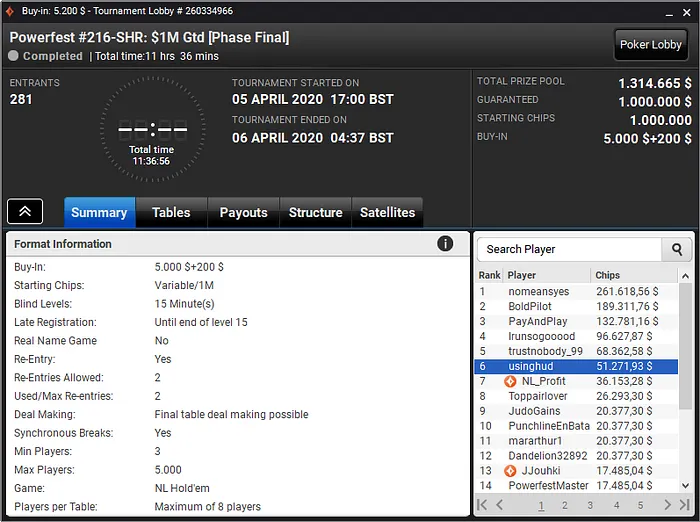Go to page 3 of rankings
This screenshot has height=522, width=700.
click(x=590, y=505)
